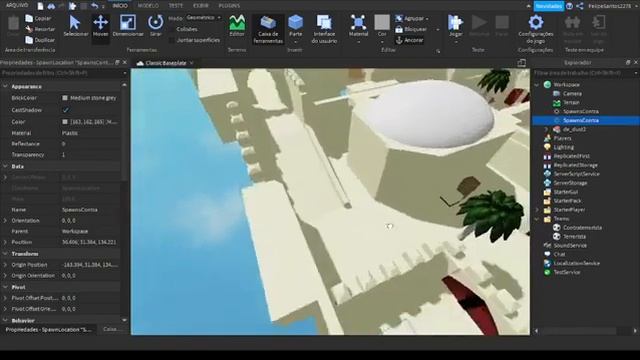Viewport: 640px width, 360px height.
Task: Select the Camera item in Explorer
Action: 572,93
